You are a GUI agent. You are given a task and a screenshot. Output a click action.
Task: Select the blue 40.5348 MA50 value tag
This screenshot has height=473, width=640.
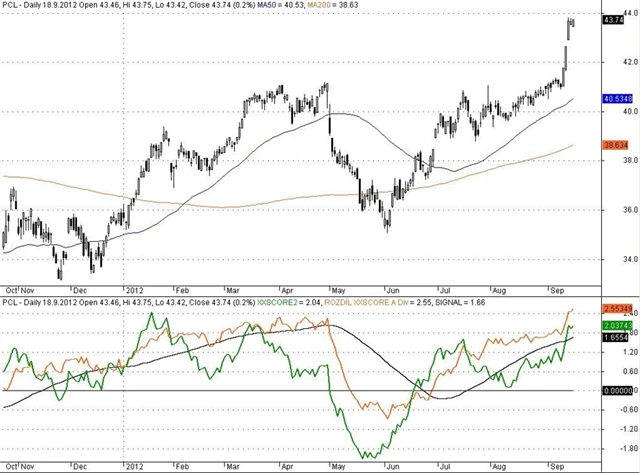[x=617, y=98]
